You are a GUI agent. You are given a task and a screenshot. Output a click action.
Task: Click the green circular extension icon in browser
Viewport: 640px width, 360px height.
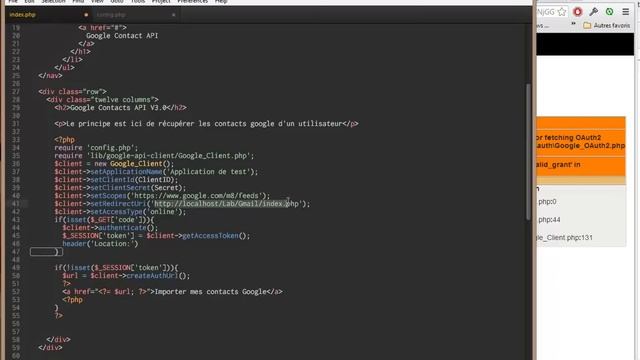point(609,12)
